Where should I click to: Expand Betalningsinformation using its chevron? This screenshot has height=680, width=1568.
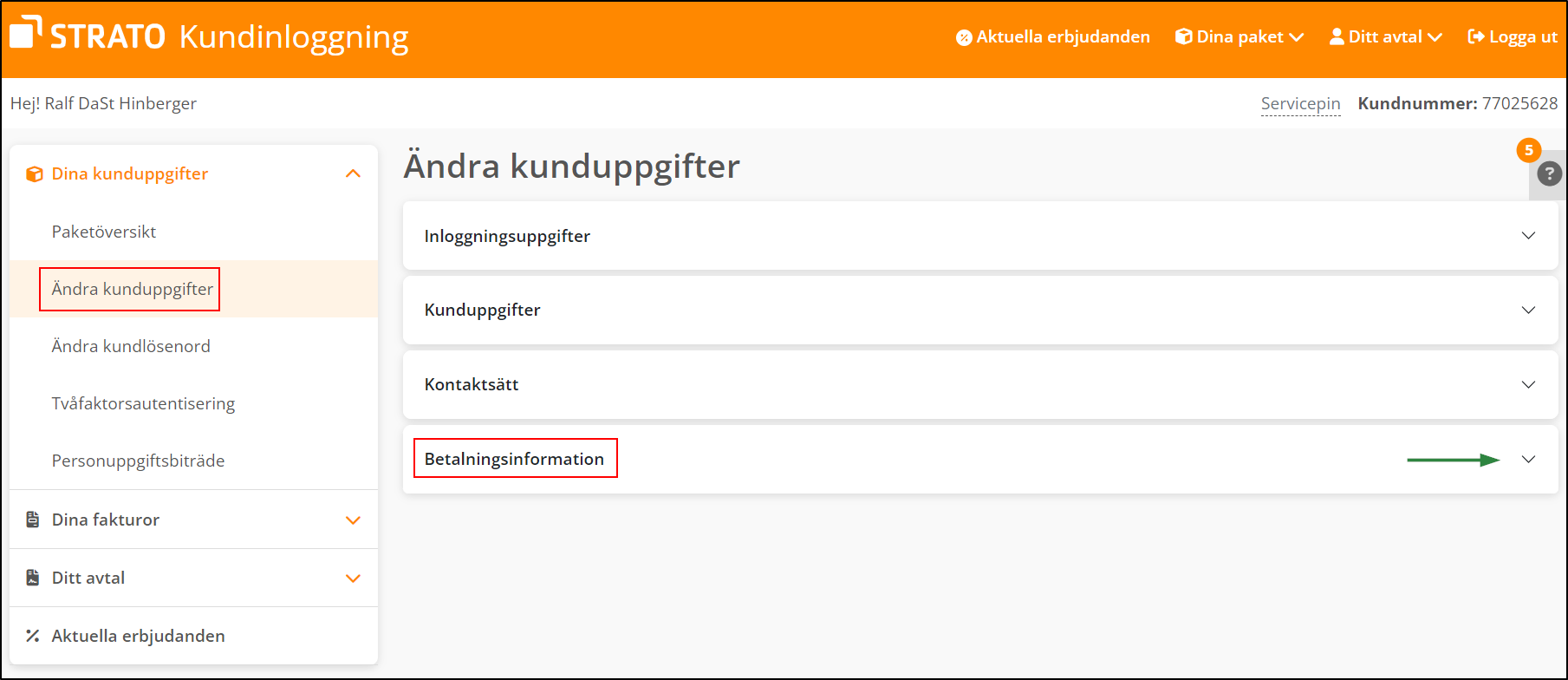(x=1528, y=460)
